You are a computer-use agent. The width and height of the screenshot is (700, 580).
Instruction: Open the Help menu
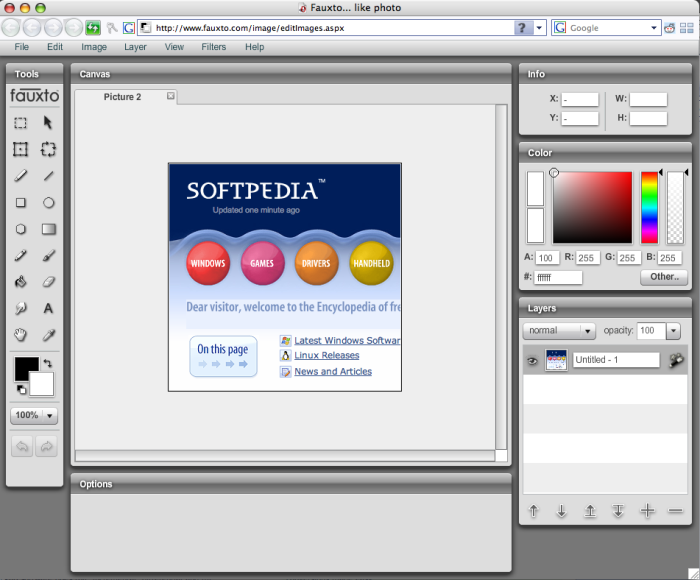[x=254, y=47]
